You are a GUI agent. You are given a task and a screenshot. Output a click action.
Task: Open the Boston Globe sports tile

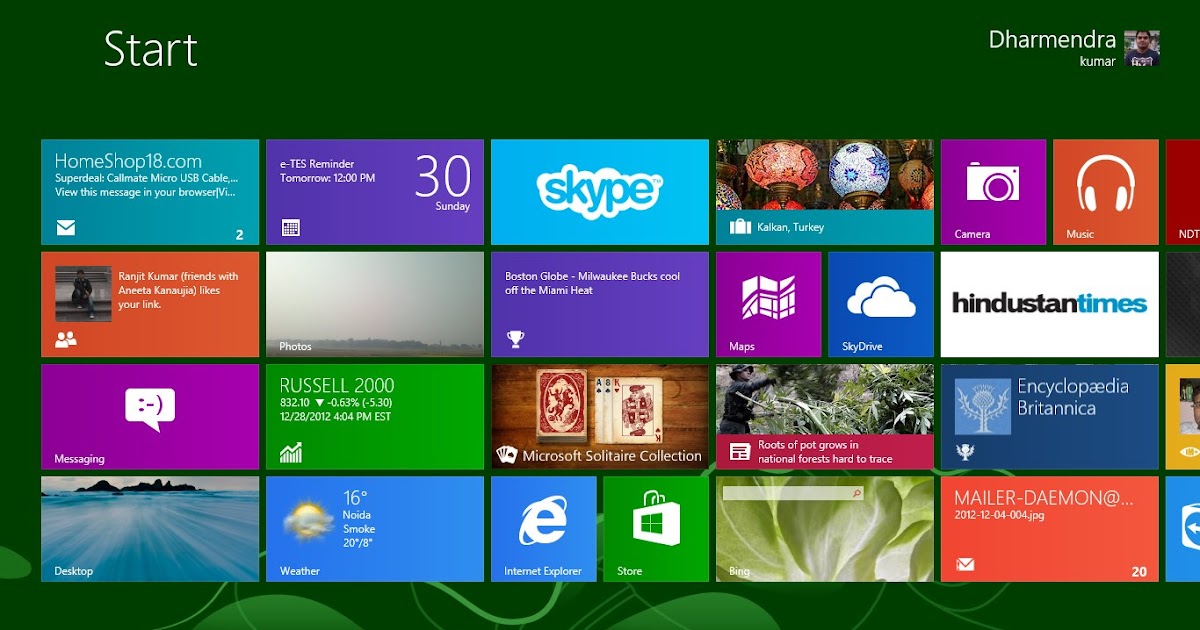tap(600, 304)
